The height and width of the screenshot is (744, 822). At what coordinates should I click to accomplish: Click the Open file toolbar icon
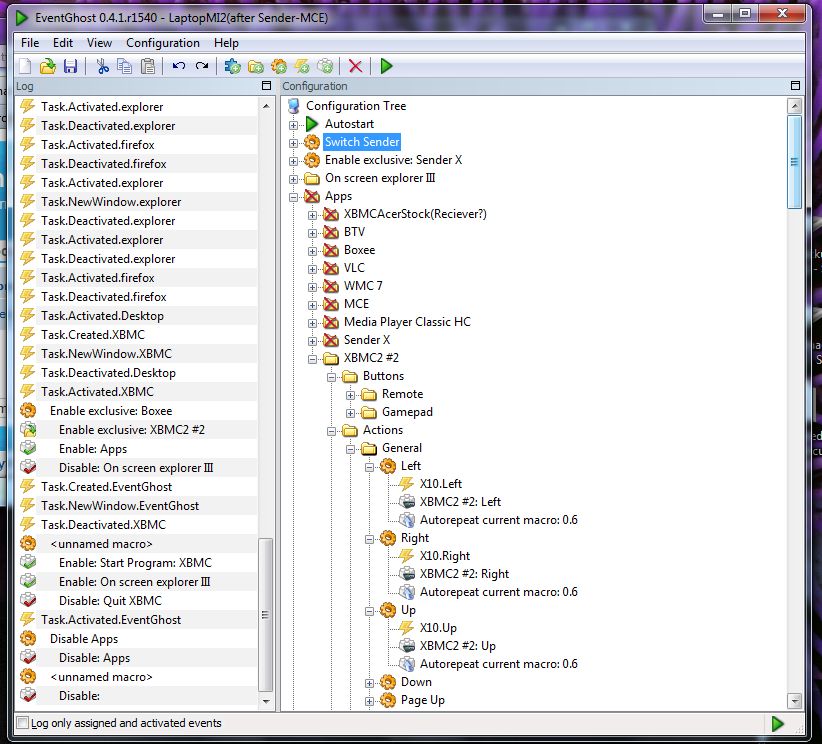click(x=48, y=66)
